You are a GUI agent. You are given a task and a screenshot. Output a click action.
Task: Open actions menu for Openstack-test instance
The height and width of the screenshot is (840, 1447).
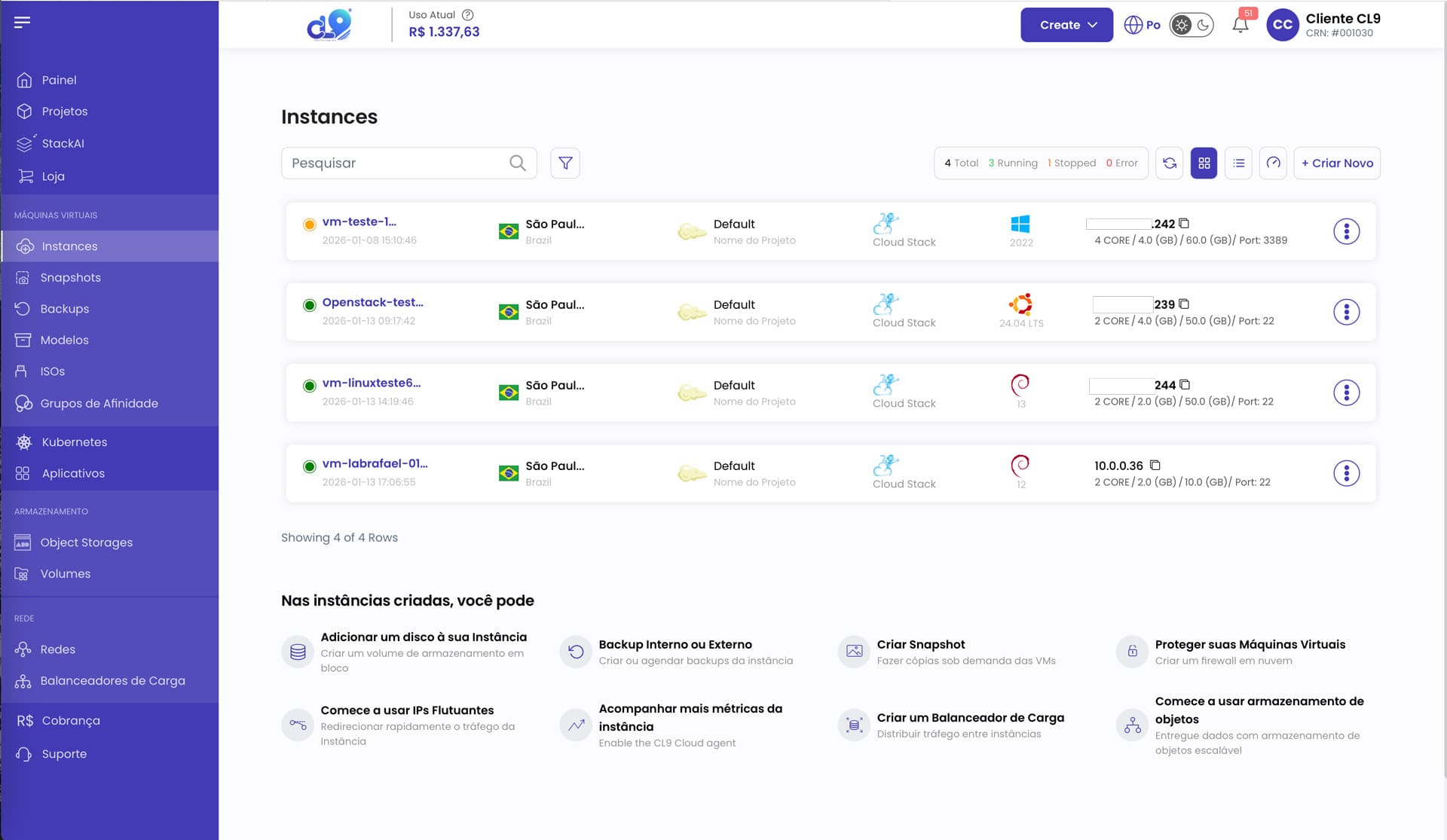[x=1346, y=312]
